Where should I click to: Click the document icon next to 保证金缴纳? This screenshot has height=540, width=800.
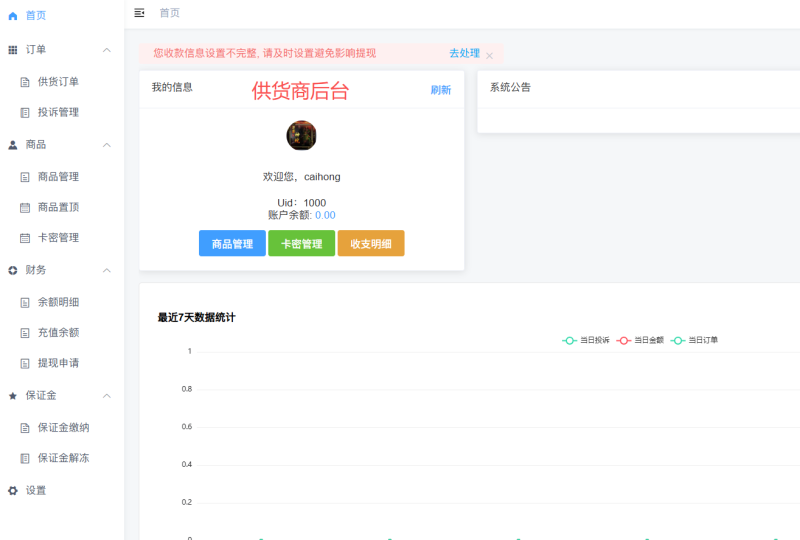(24, 428)
